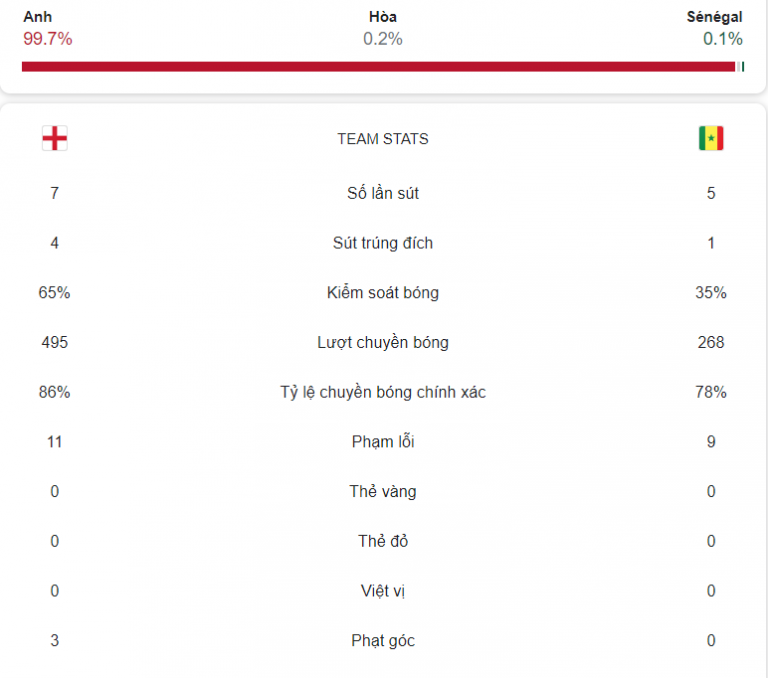This screenshot has width=768, height=678.
Task: Click Senegal's 35% possession value
Action: (711, 292)
